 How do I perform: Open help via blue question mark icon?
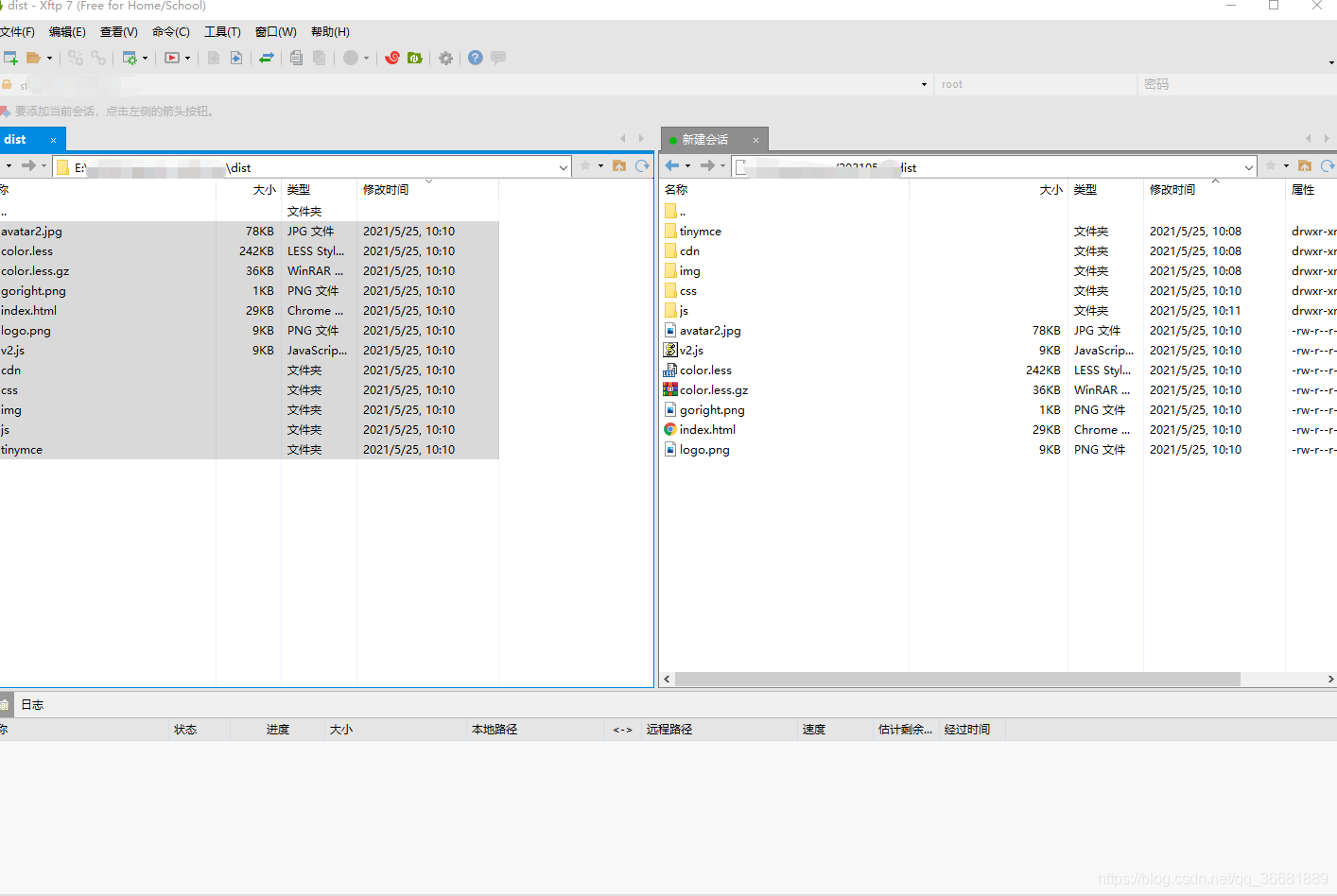(x=476, y=58)
